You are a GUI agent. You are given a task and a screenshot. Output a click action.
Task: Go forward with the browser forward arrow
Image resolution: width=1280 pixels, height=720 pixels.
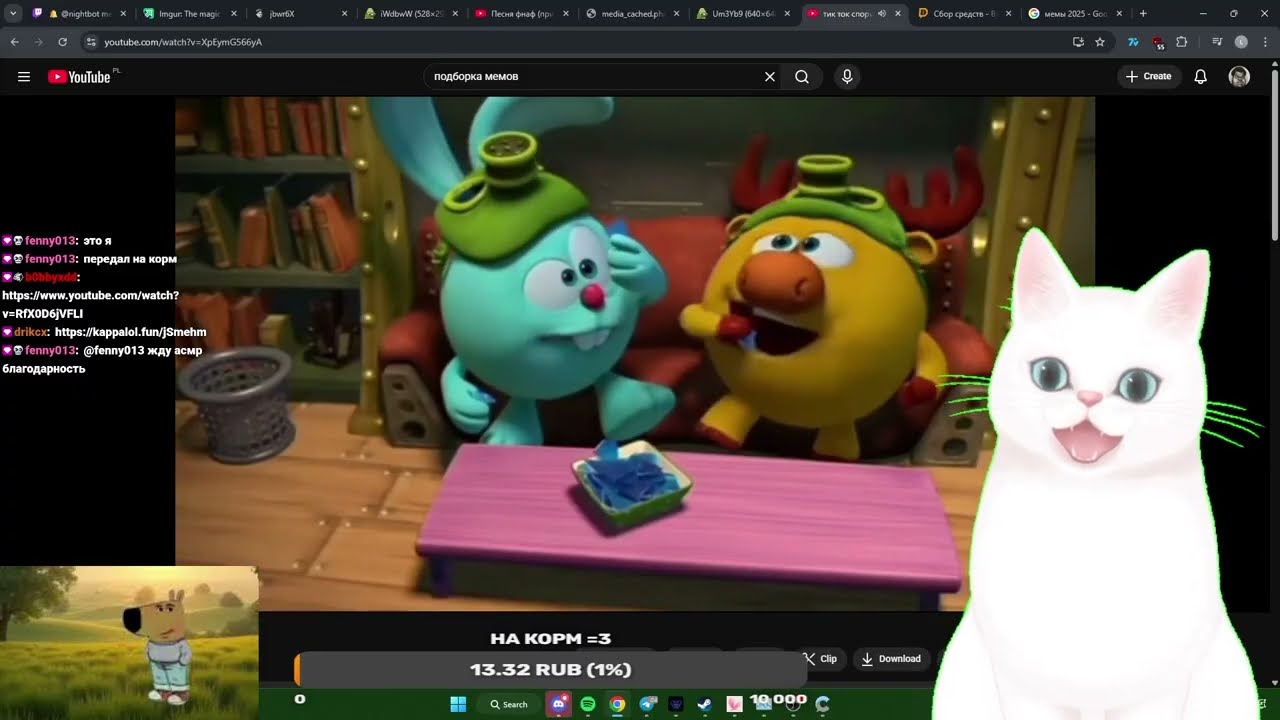tap(38, 42)
